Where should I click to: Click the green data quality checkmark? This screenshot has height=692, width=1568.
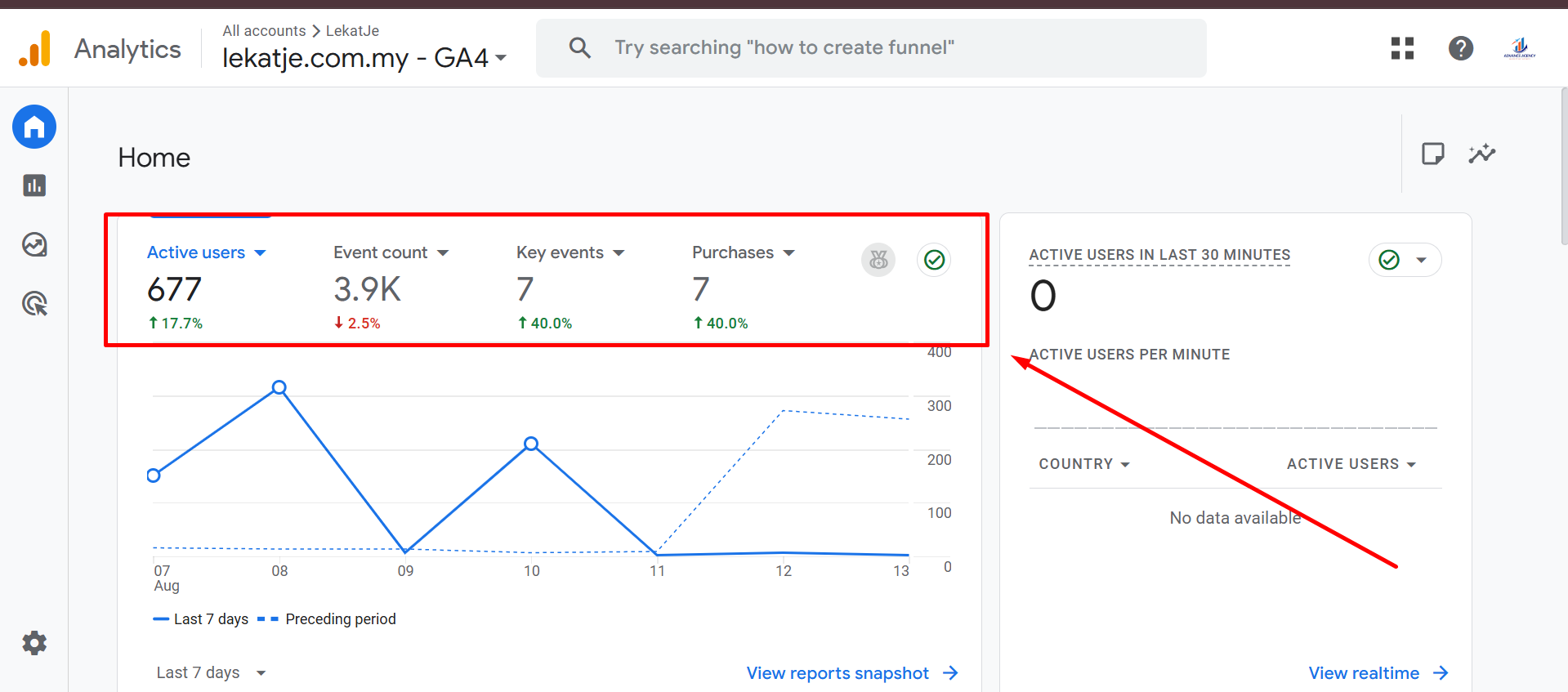point(934,260)
